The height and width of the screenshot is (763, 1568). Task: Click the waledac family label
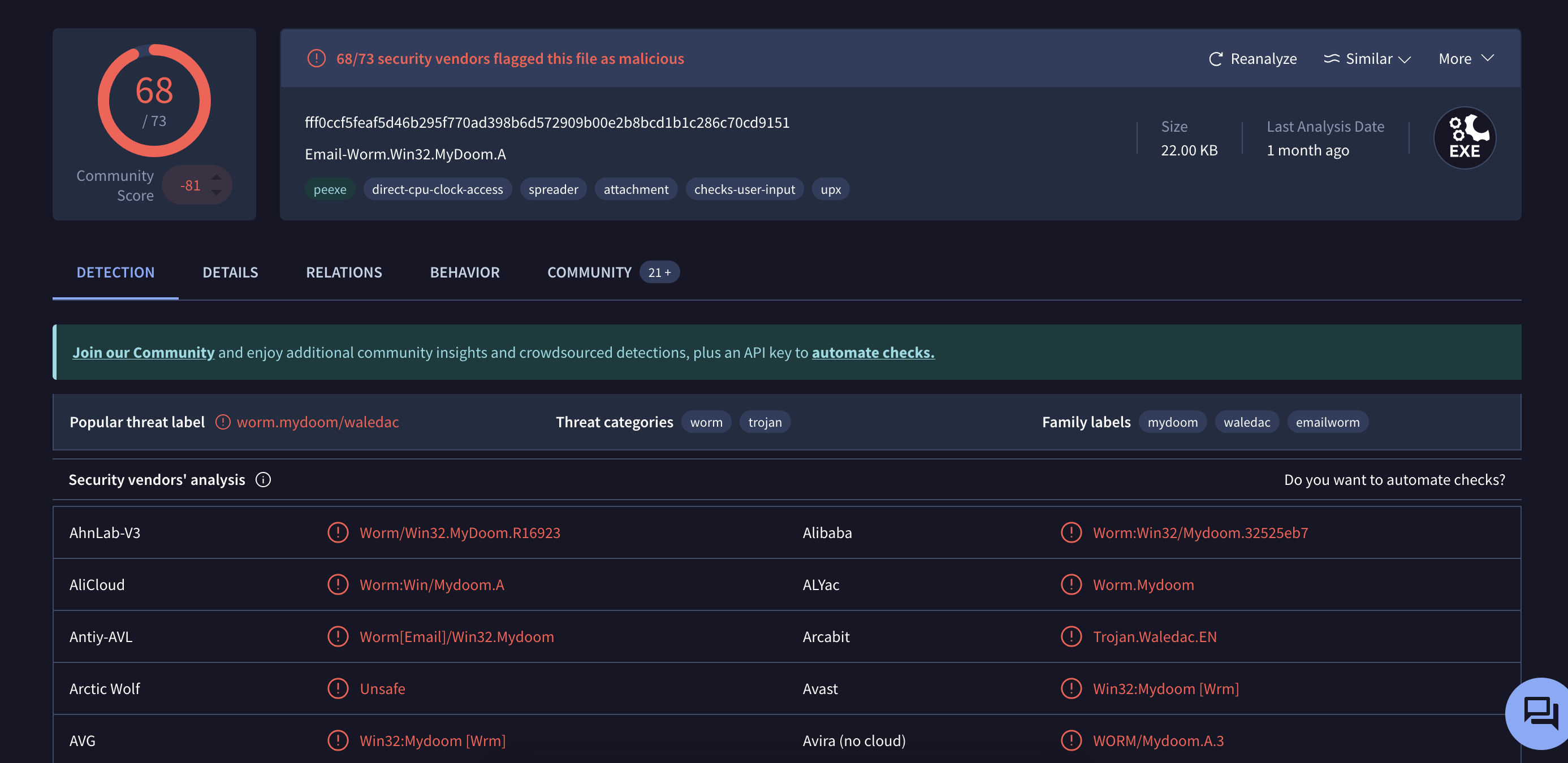(1247, 422)
